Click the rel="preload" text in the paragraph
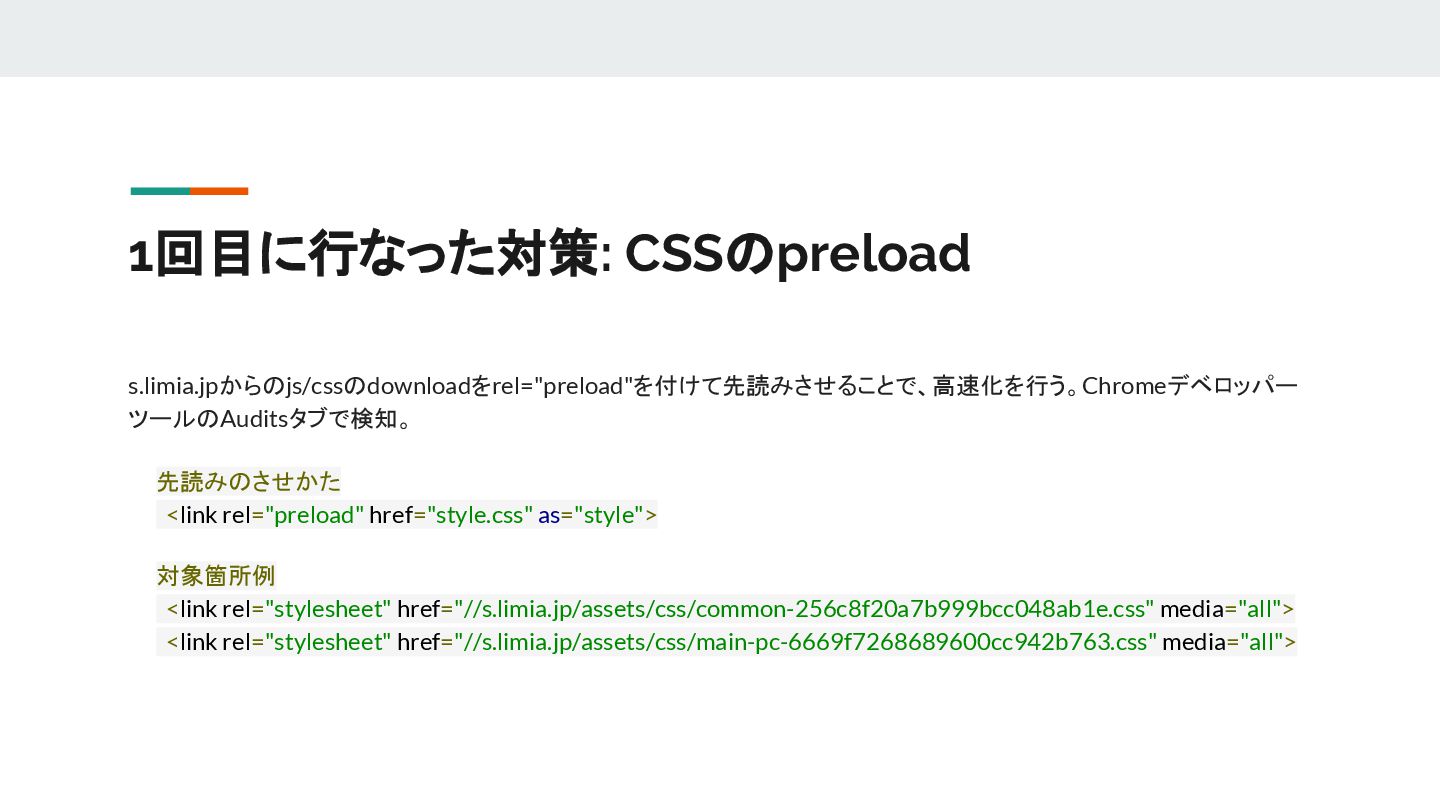The height and width of the screenshot is (810, 1440). 562,386
